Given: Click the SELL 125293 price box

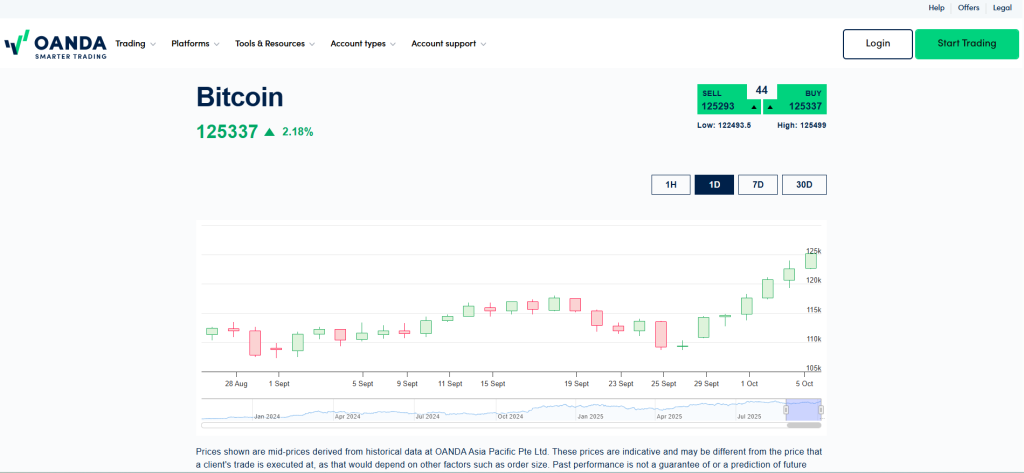Looking at the screenshot, I should pos(729,99).
